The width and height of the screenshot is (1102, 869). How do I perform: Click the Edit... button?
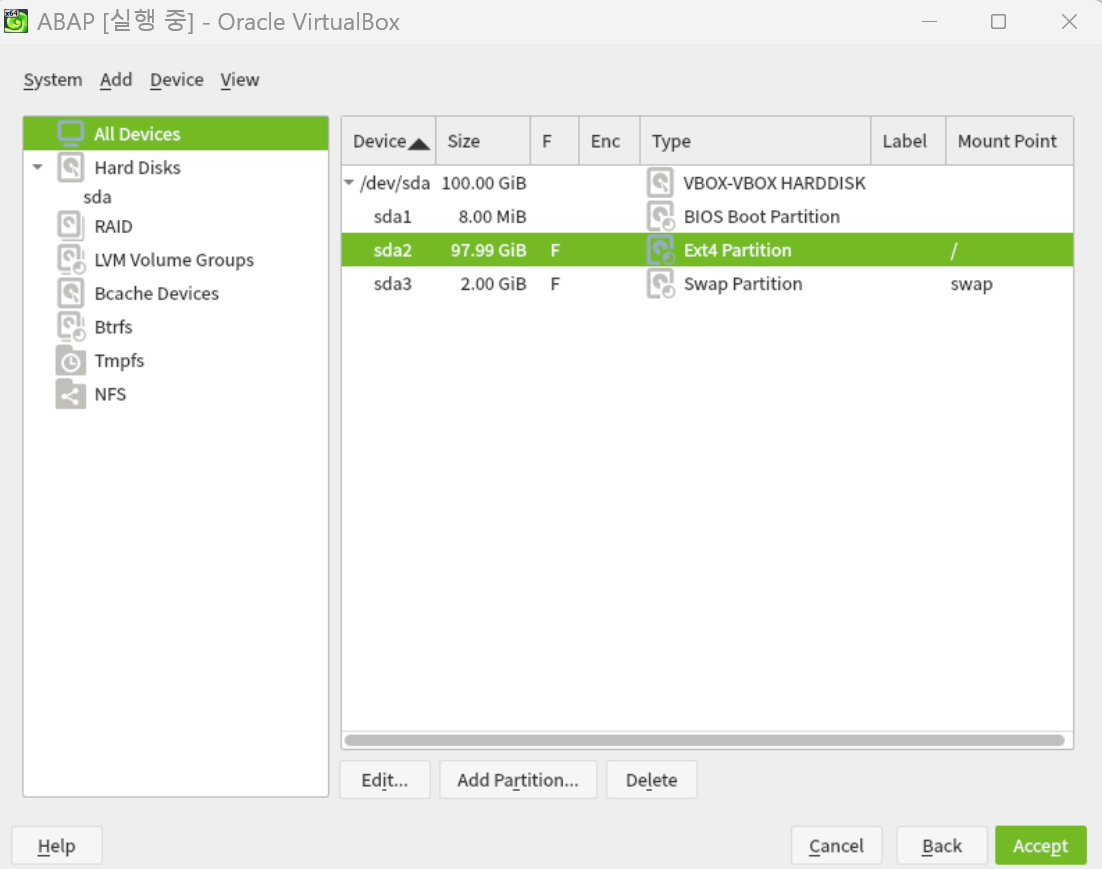384,780
